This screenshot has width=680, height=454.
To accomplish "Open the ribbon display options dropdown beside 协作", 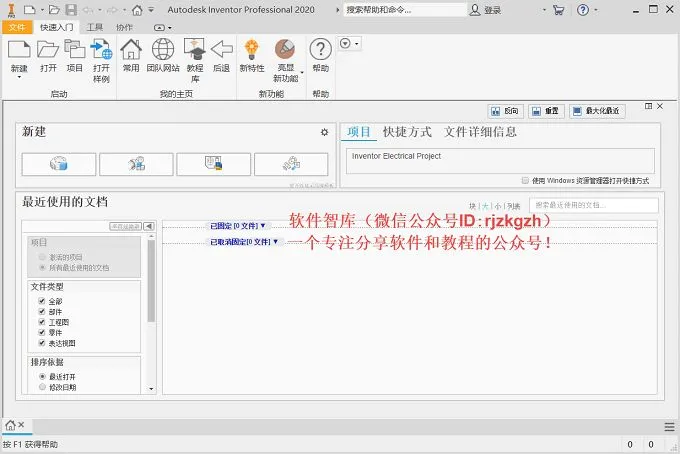I will [162, 27].
